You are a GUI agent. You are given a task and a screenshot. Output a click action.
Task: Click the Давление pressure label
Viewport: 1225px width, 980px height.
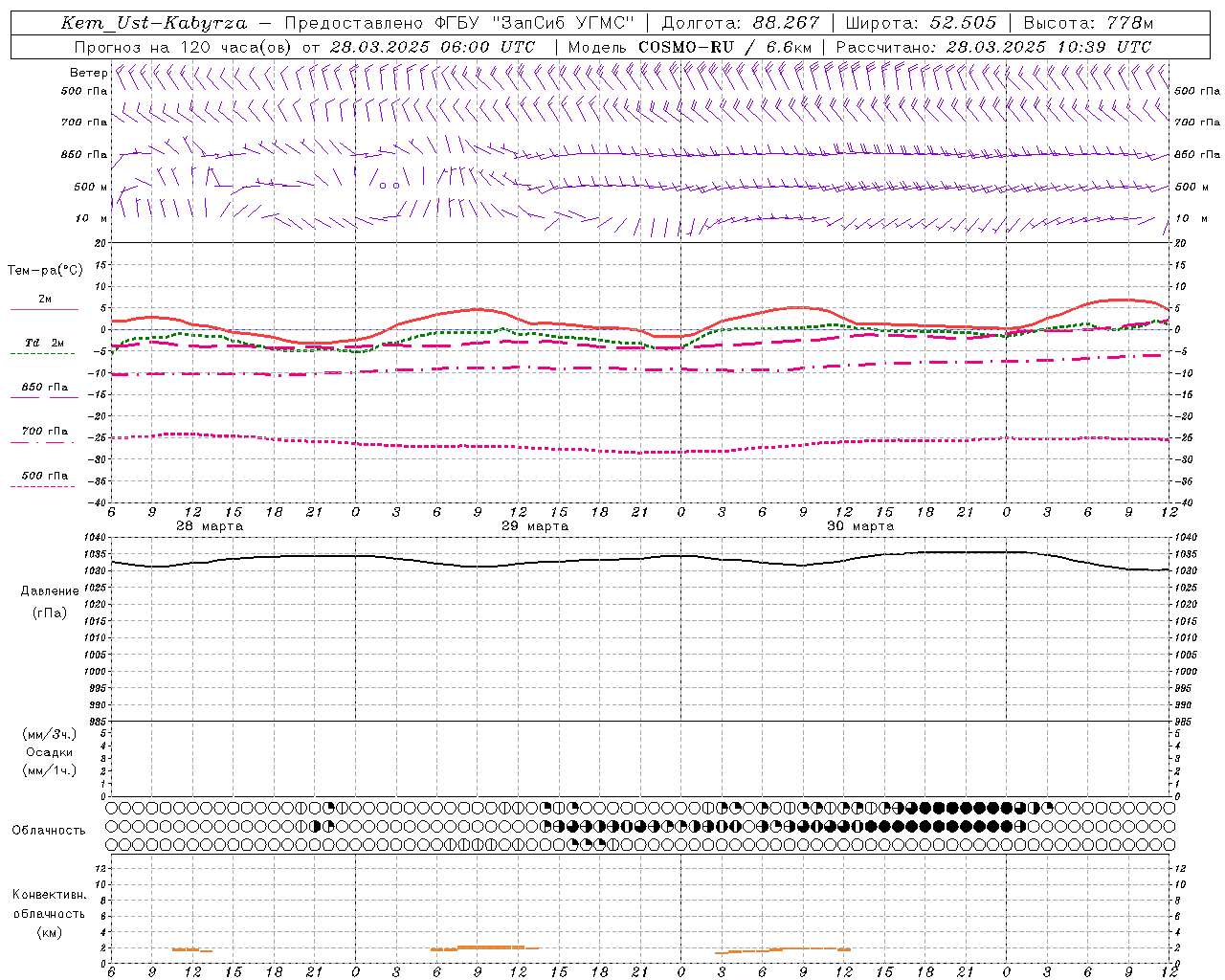50,591
